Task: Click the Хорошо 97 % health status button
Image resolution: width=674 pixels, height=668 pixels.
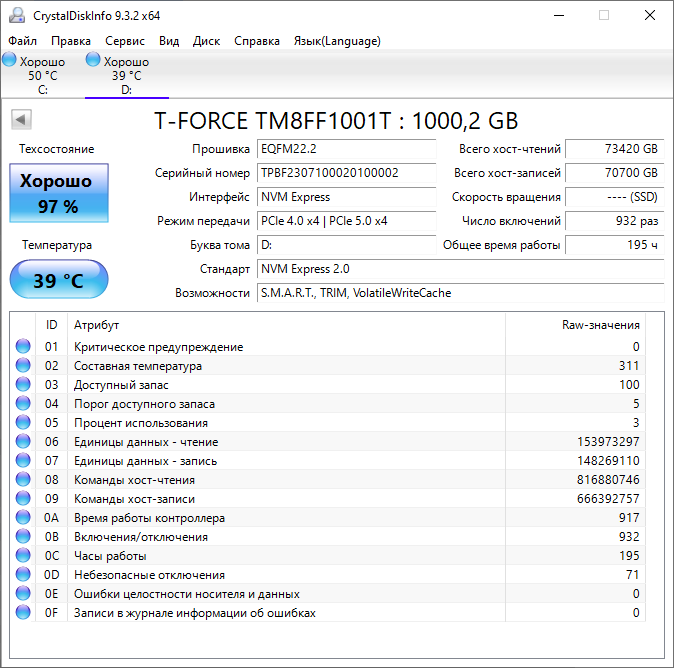Action: pyautogui.click(x=59, y=193)
